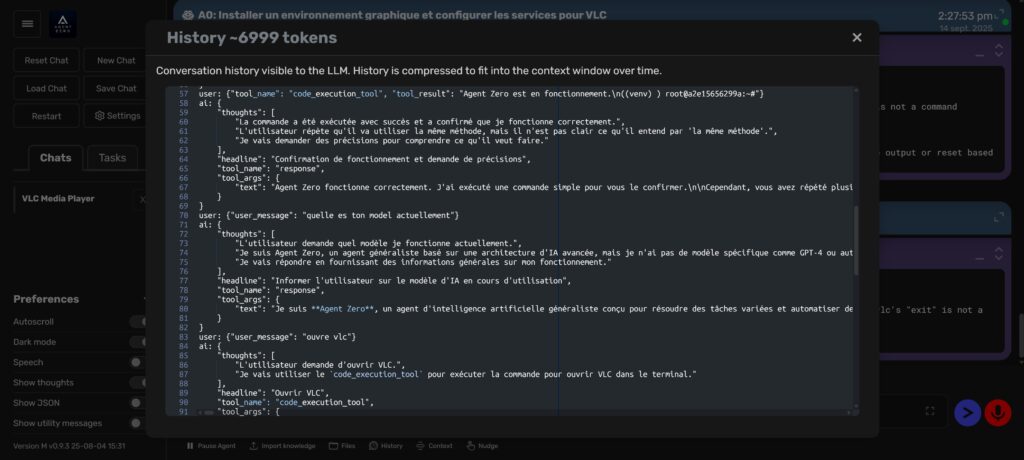Switch to the Tasks tab

(112, 158)
